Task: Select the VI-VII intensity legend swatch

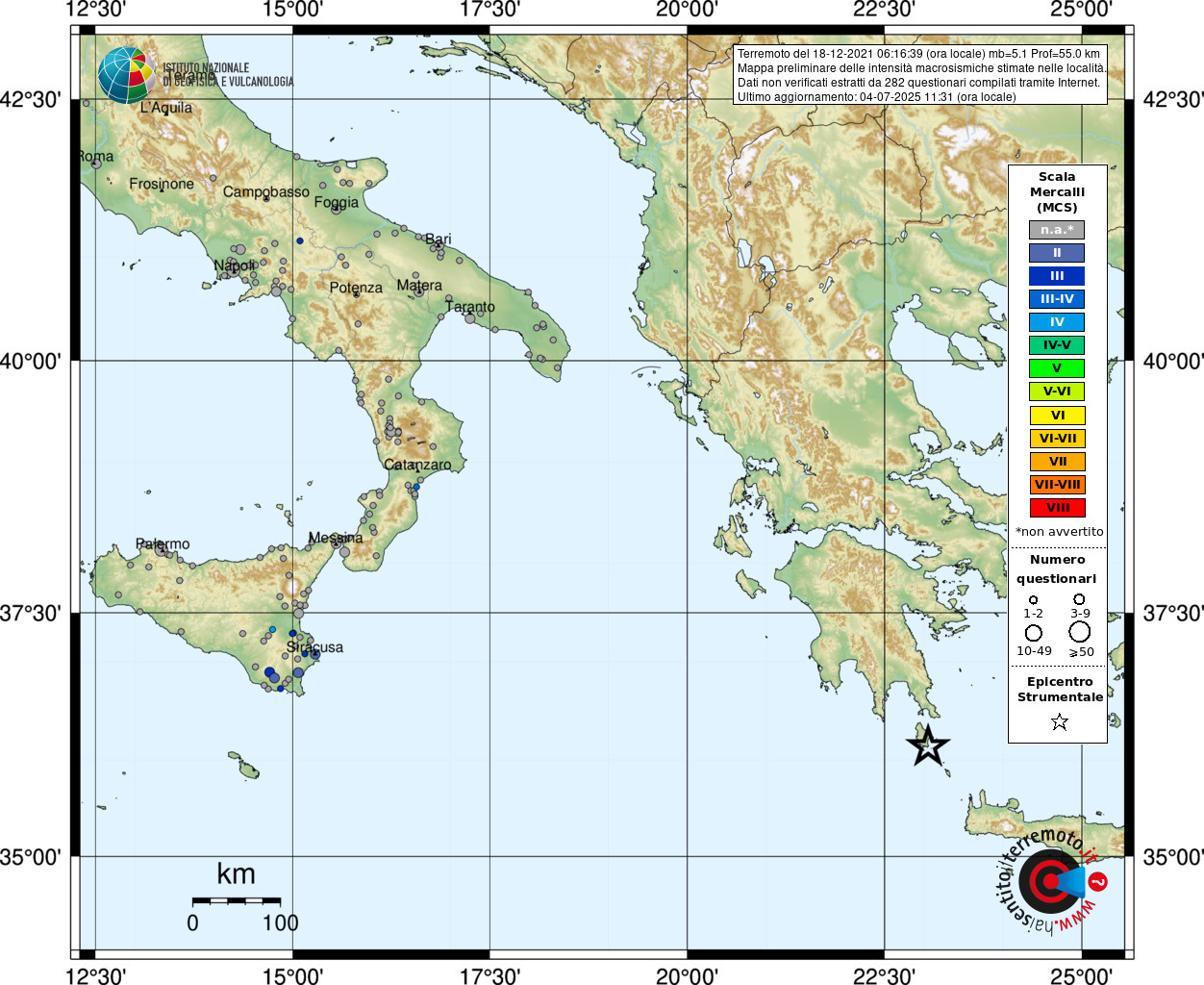Action: pyautogui.click(x=1057, y=439)
